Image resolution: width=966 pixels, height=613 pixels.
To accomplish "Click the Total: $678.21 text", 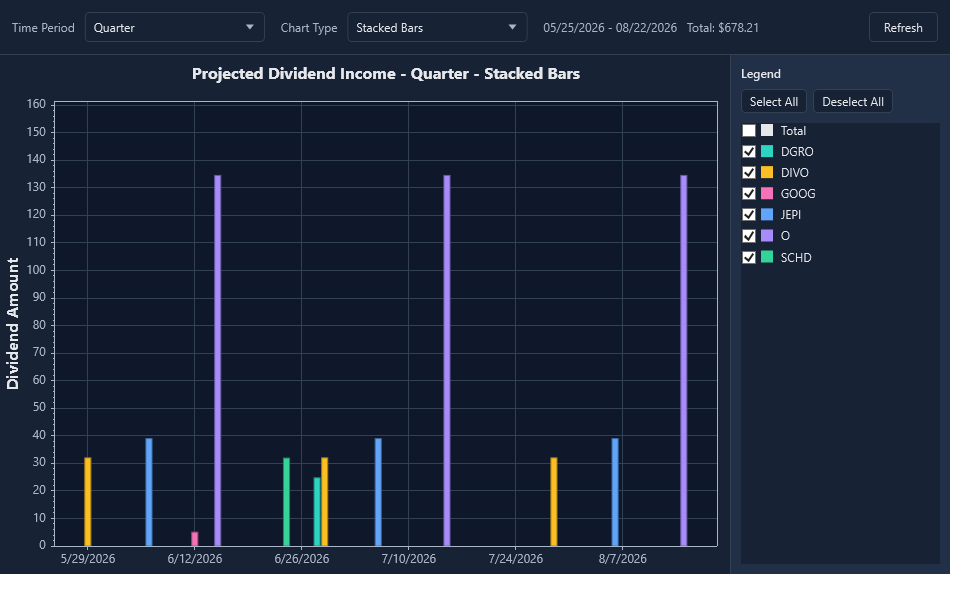I will click(x=723, y=28).
